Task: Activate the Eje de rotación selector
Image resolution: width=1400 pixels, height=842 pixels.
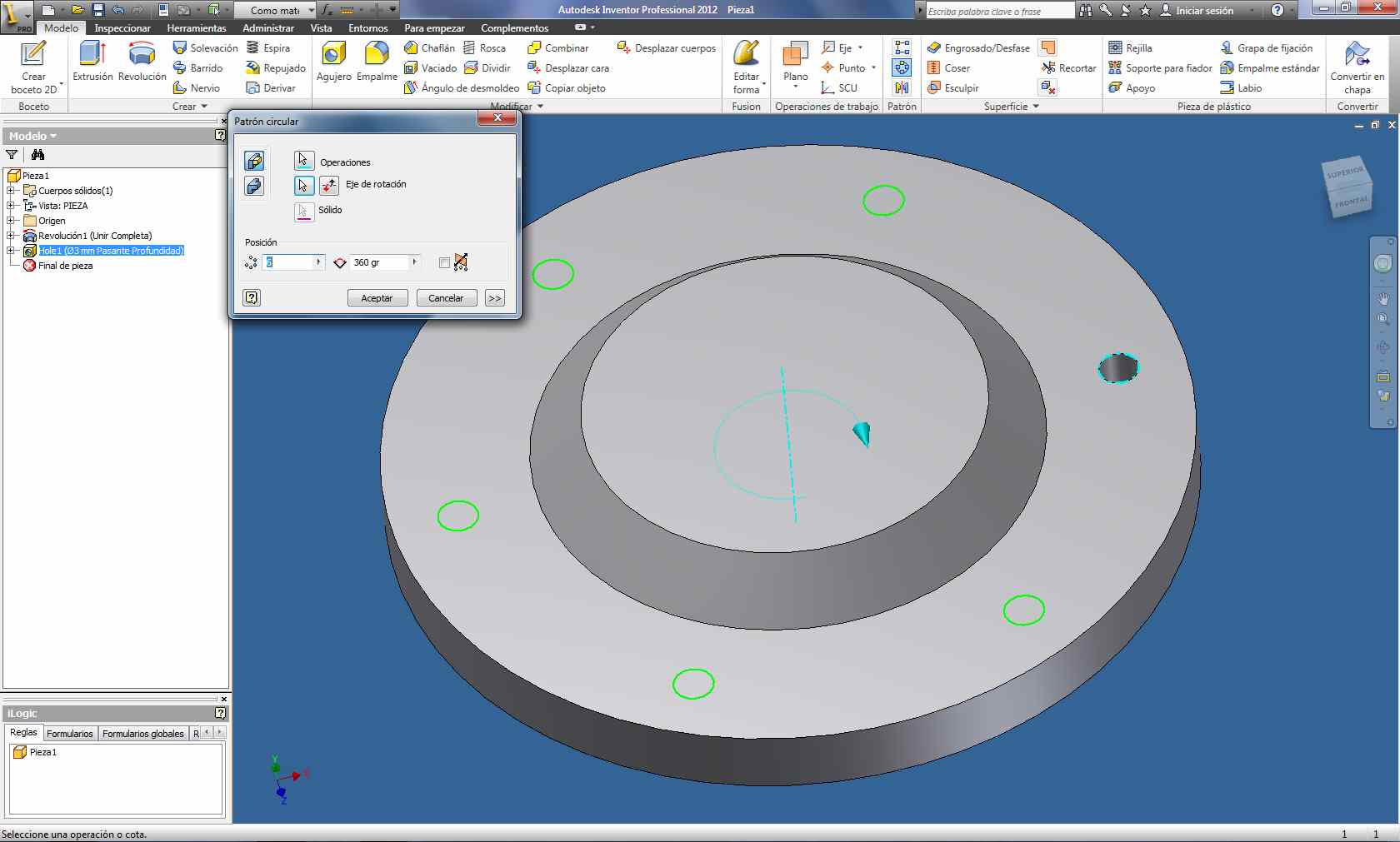Action: 304,185
